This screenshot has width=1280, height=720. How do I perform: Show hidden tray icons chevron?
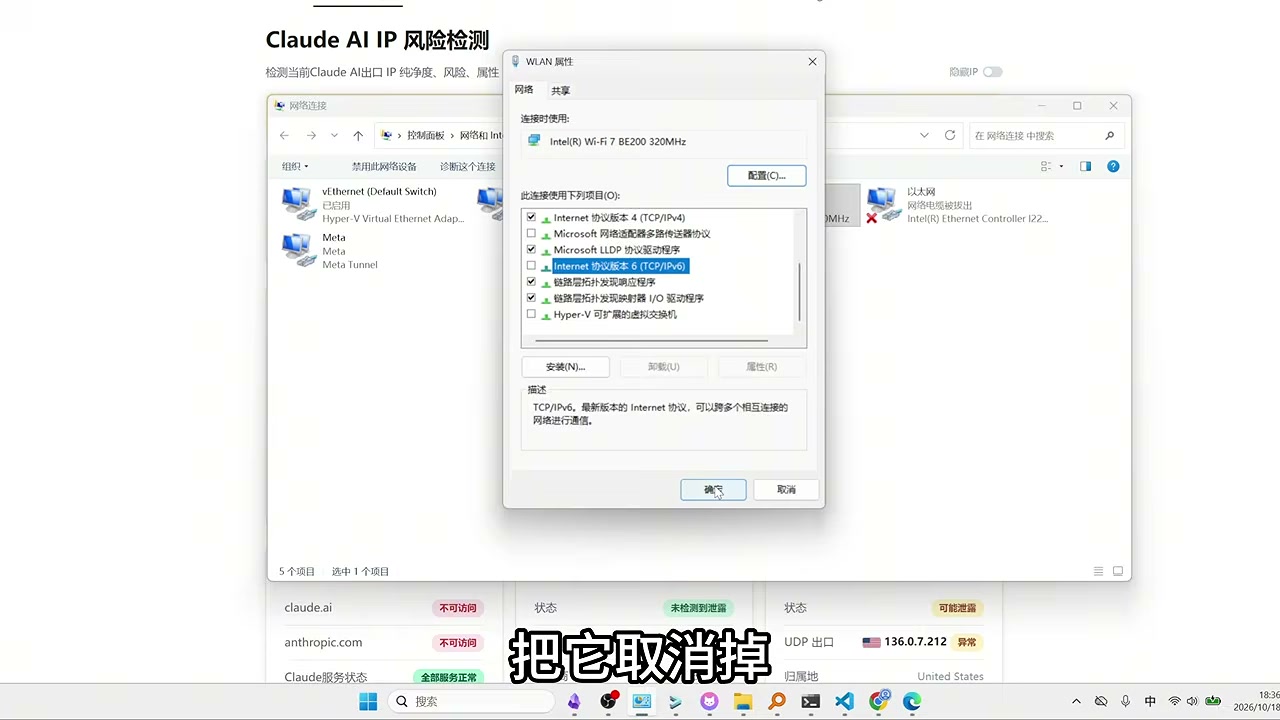point(1076,702)
